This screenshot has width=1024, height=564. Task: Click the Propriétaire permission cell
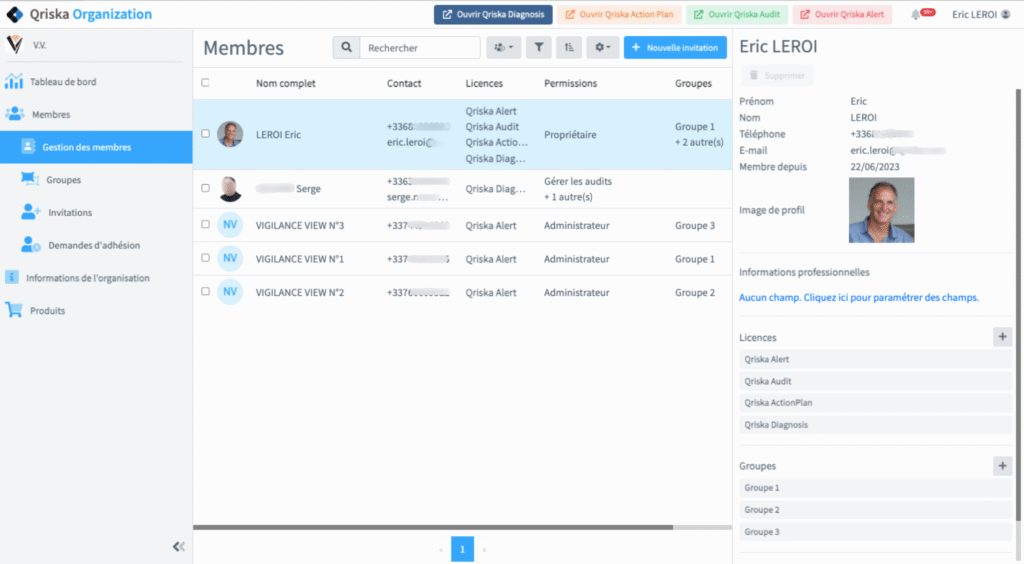(x=570, y=134)
